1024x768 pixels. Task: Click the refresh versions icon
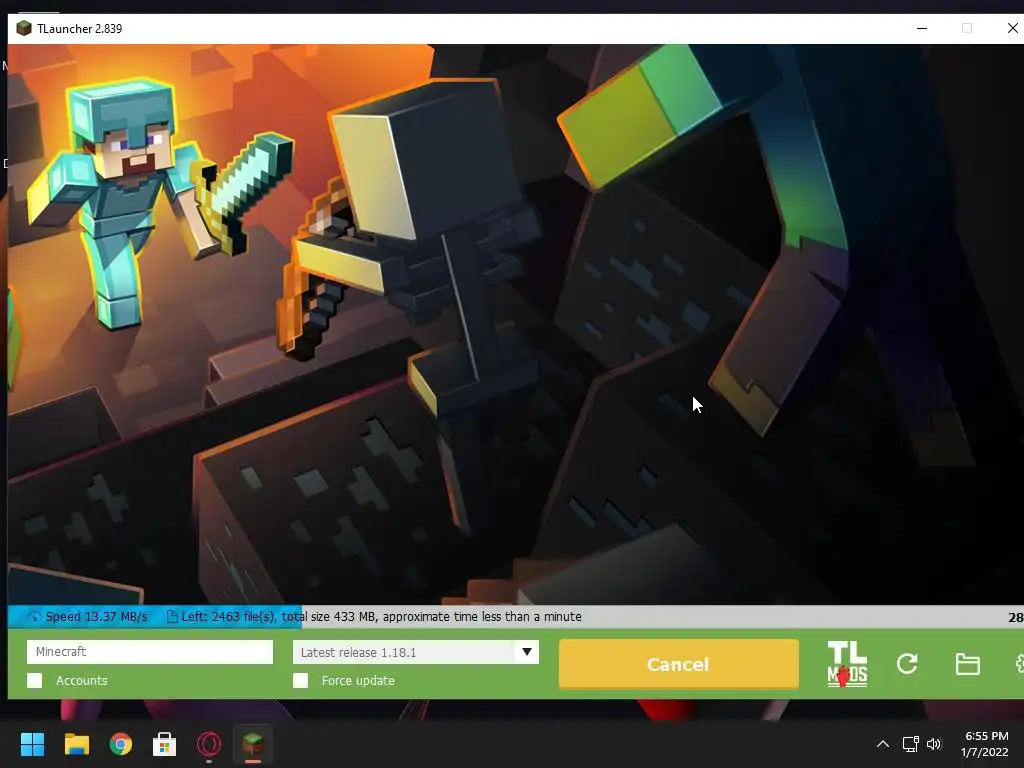tap(907, 664)
